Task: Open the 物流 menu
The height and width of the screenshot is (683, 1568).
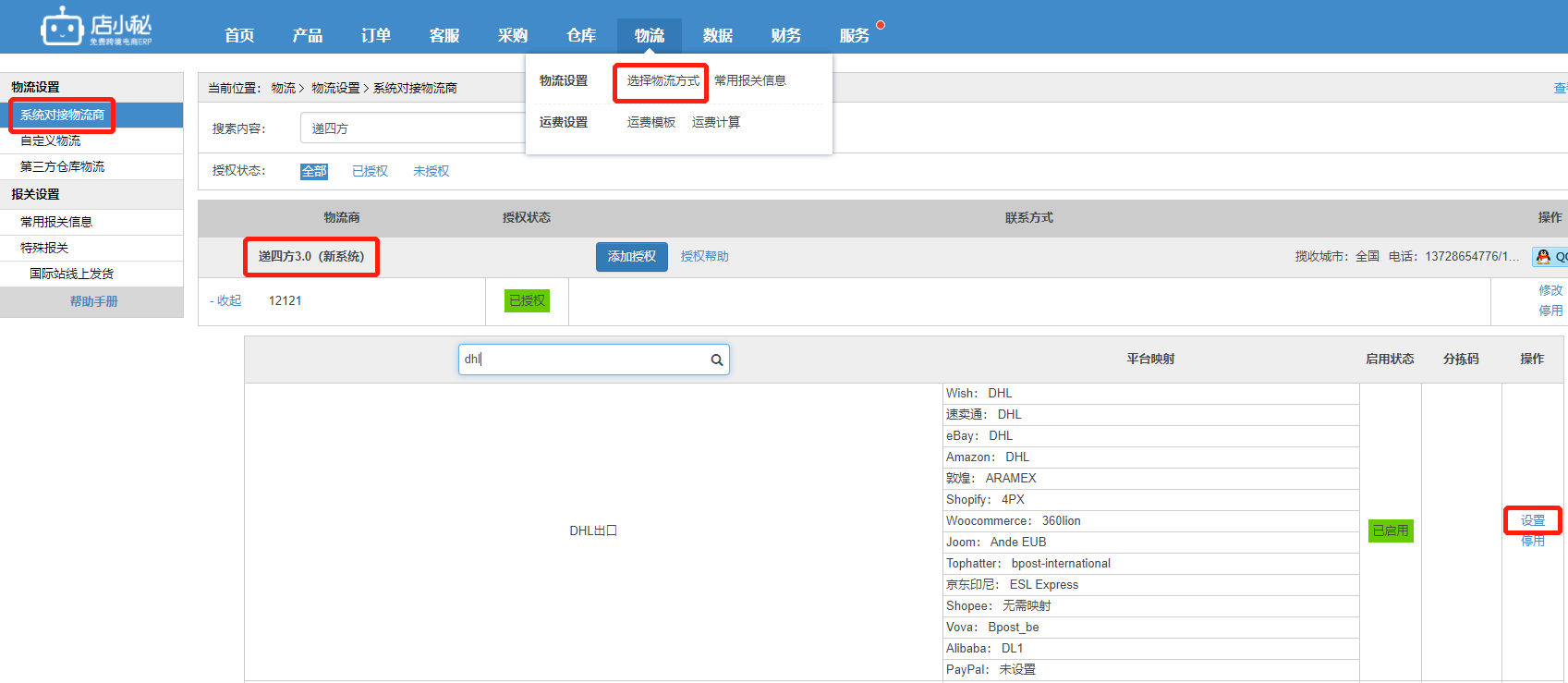Action: (x=650, y=35)
